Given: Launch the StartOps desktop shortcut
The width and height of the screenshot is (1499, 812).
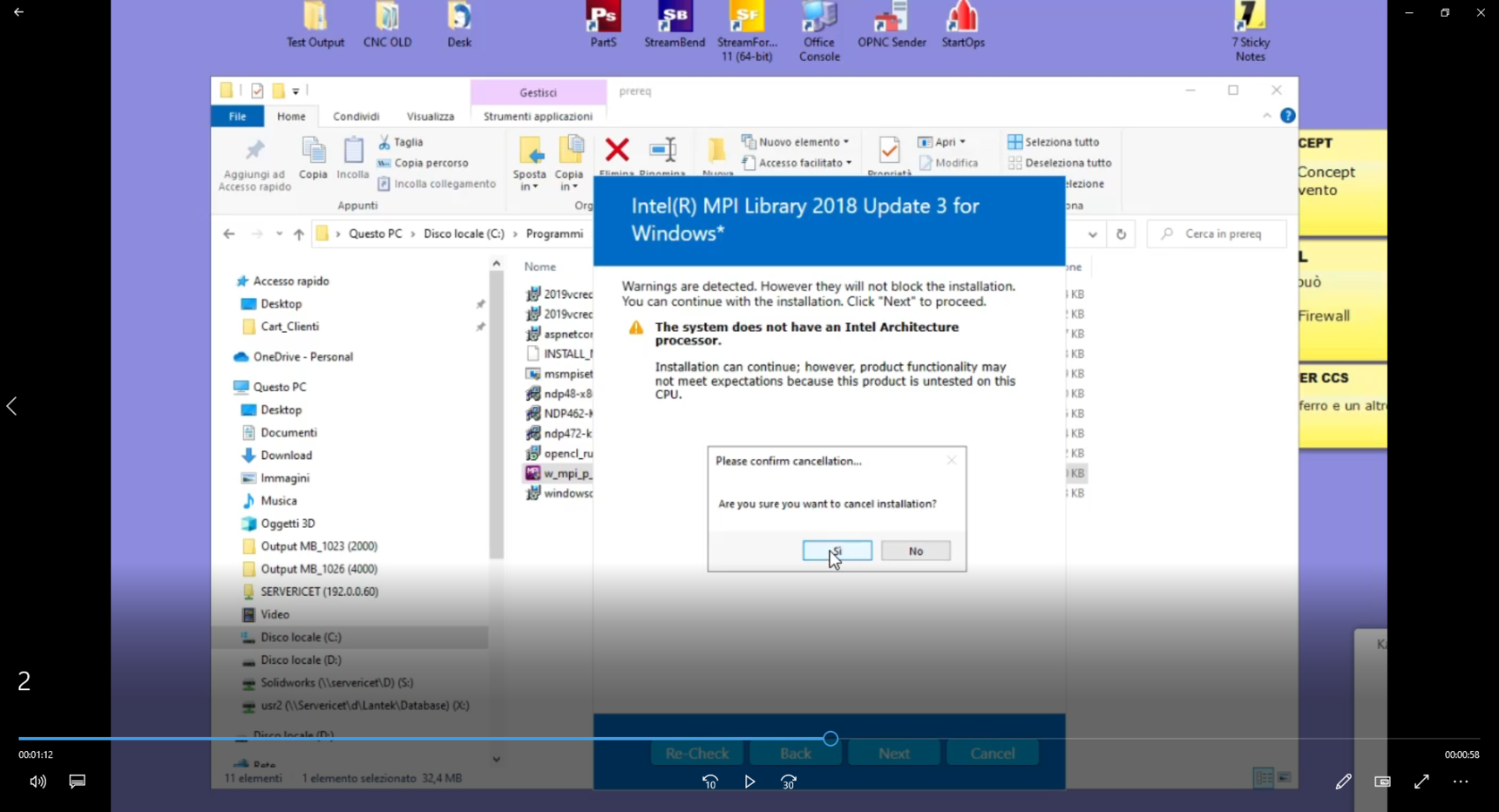Looking at the screenshot, I should [x=963, y=25].
